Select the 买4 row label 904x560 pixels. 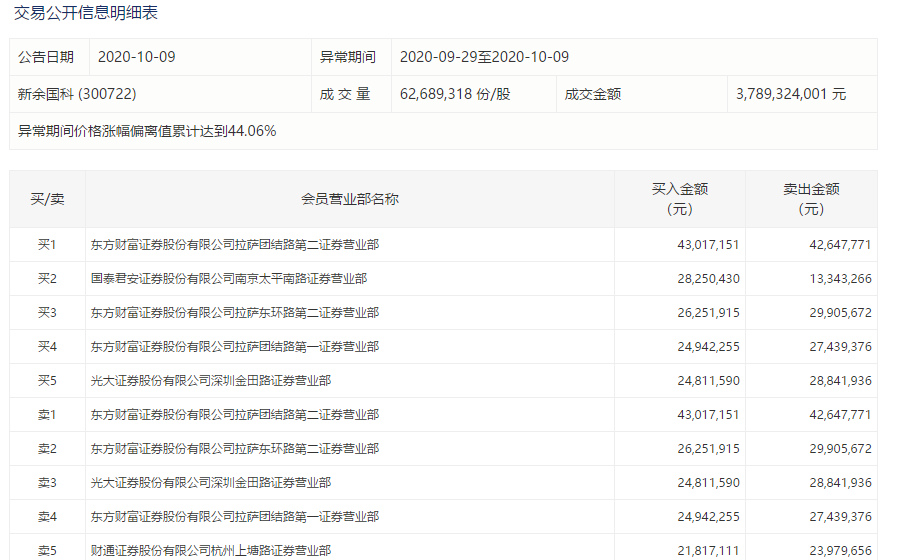coord(47,347)
